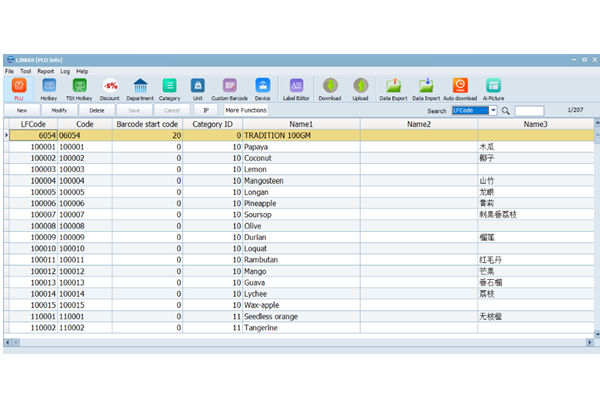Click the Custom Barcode icon

point(230,87)
